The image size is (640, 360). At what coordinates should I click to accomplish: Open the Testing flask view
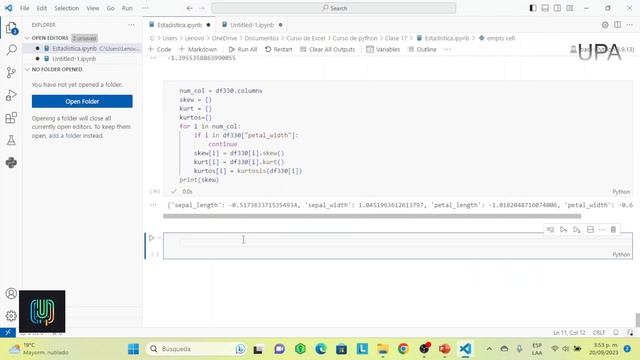[x=11, y=140]
